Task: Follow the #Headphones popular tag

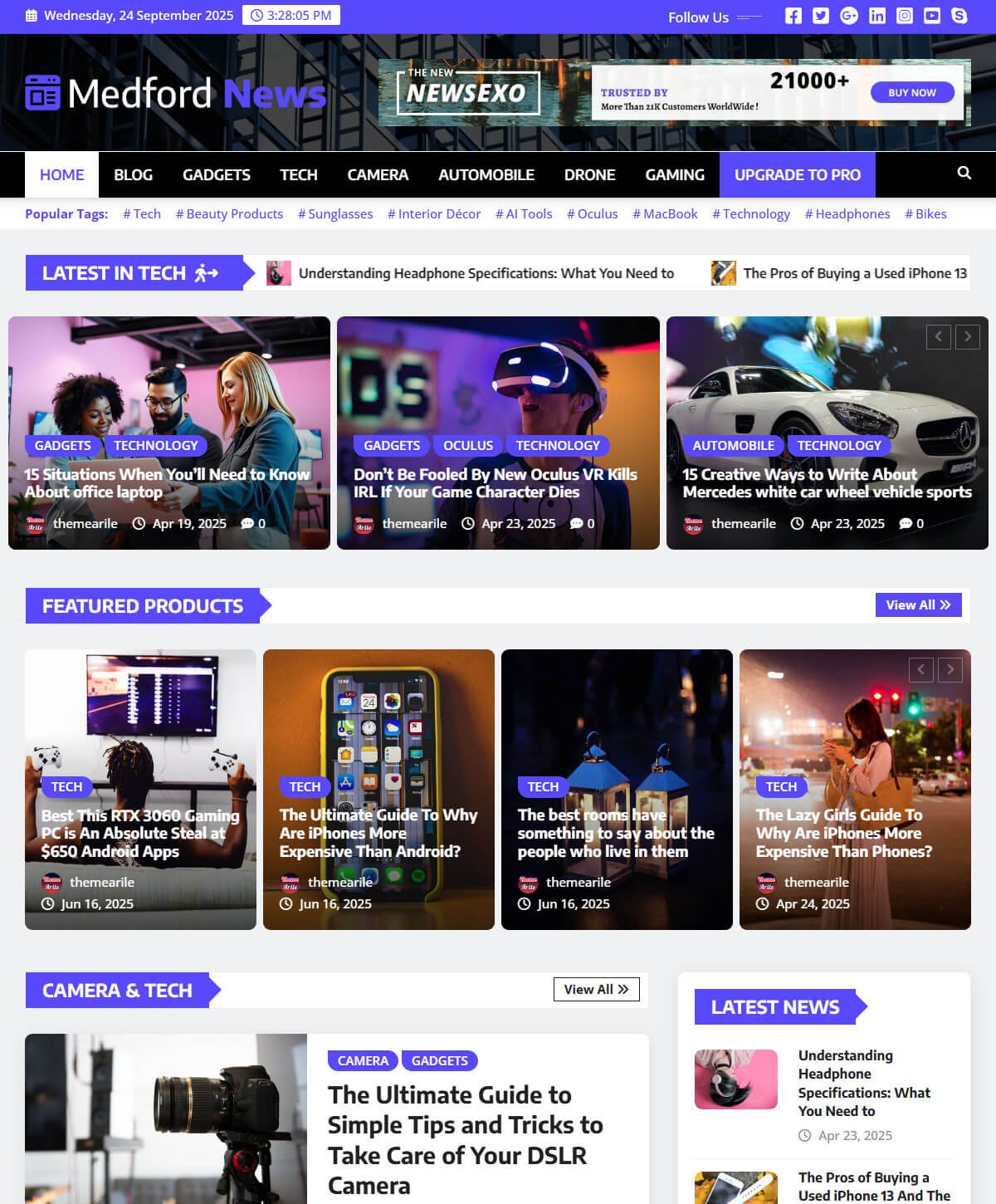Action: click(847, 213)
